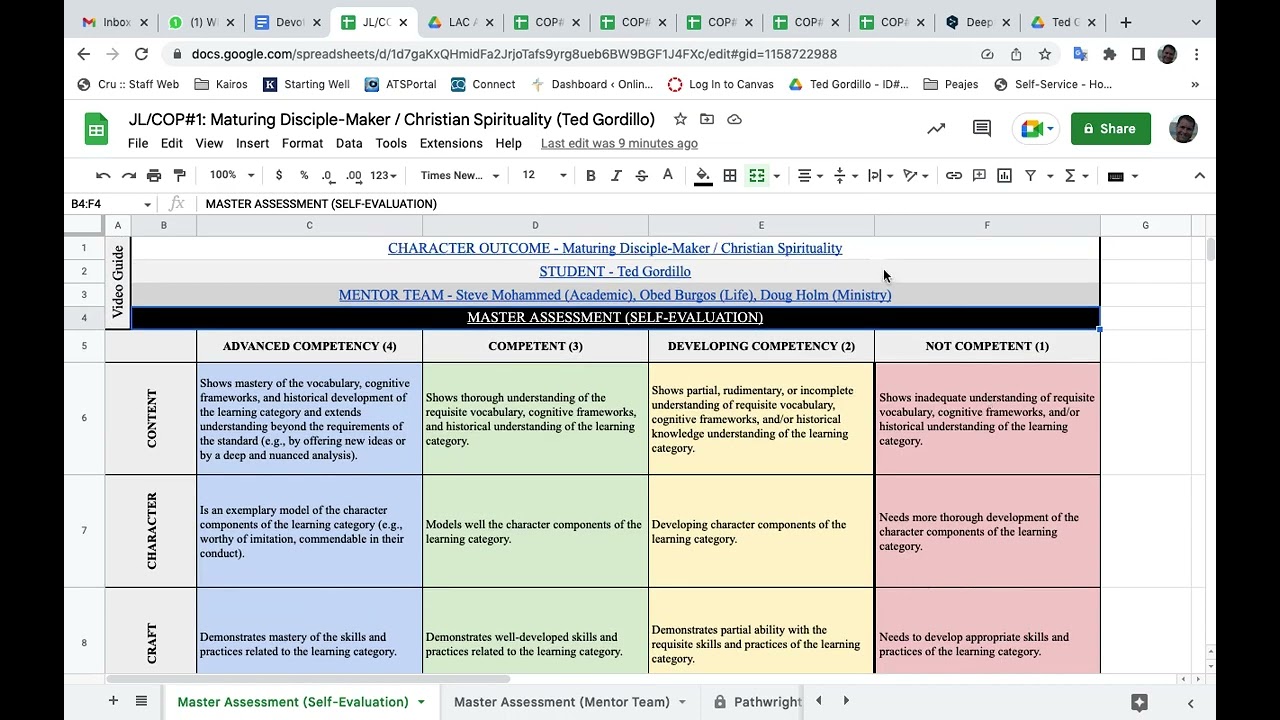Open vertical align dropdown
1280x720 pixels.
[x=845, y=176]
